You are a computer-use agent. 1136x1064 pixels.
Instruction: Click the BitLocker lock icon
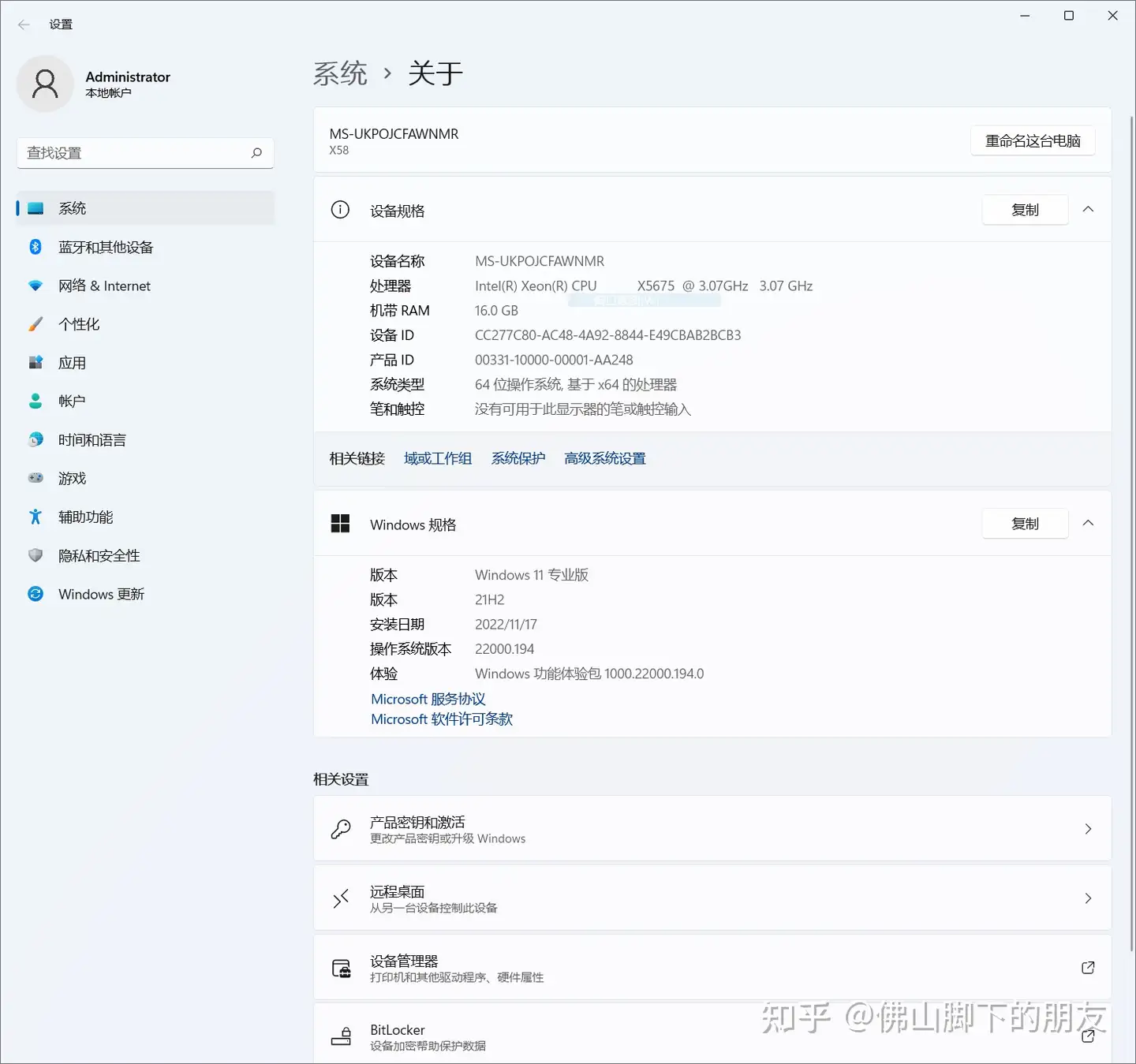tap(341, 1036)
